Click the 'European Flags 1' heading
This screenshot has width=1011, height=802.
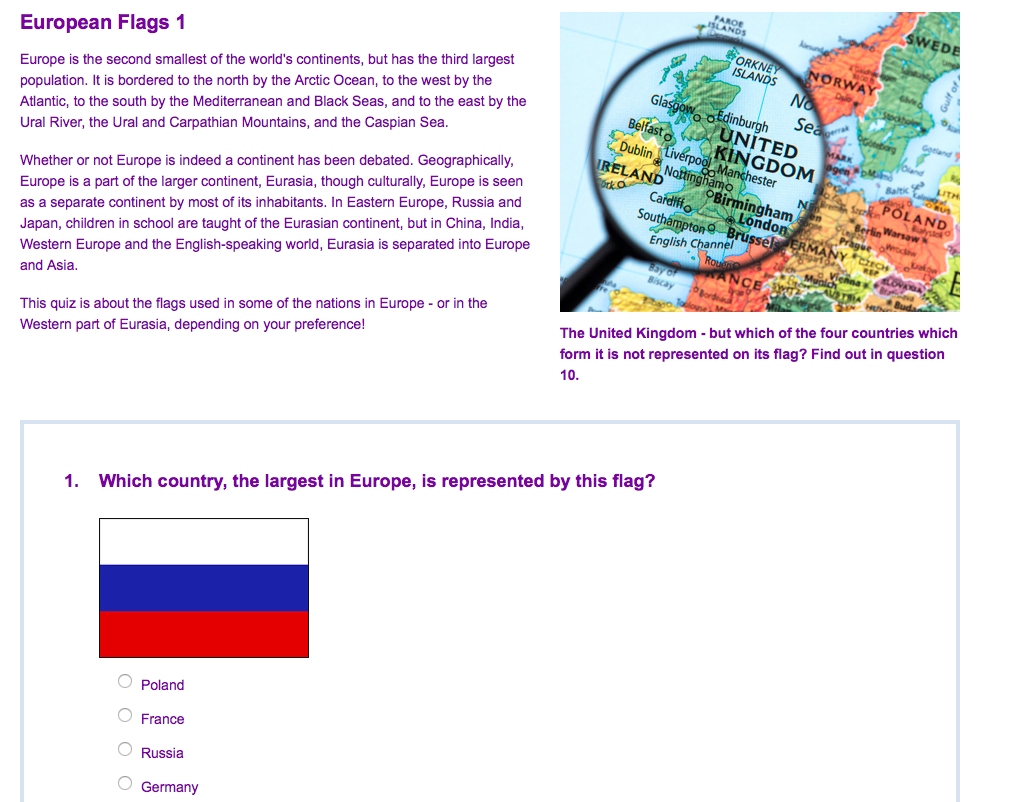103,23
